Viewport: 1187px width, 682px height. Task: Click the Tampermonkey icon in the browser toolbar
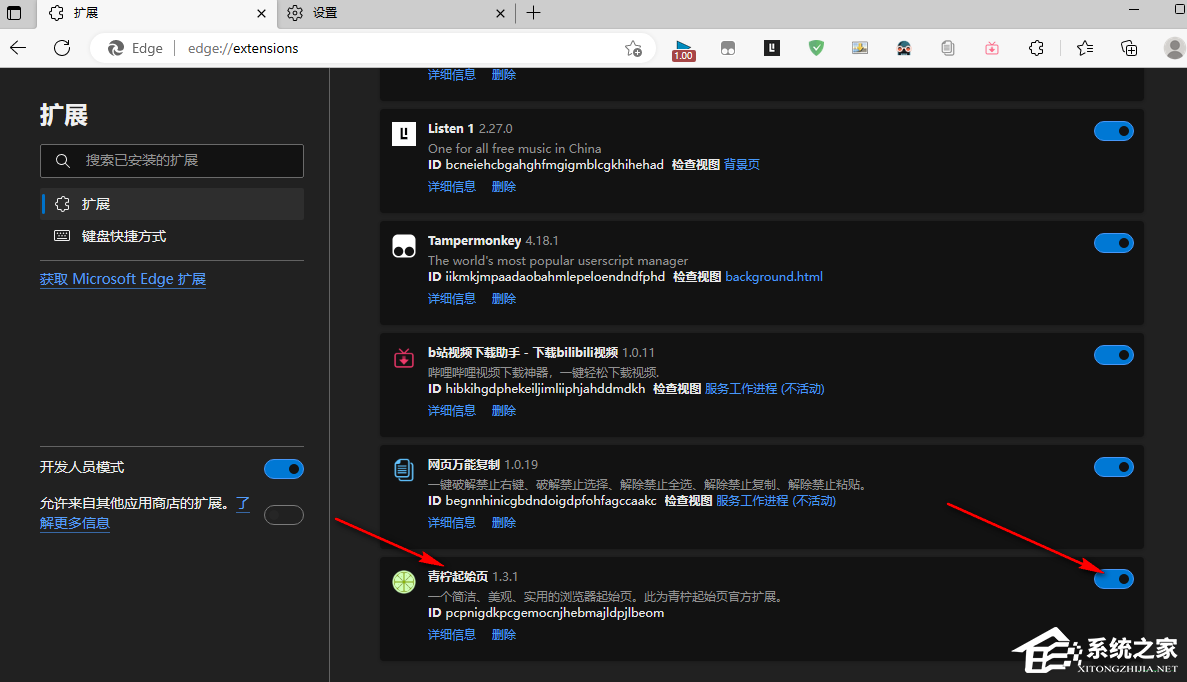pyautogui.click(x=728, y=48)
